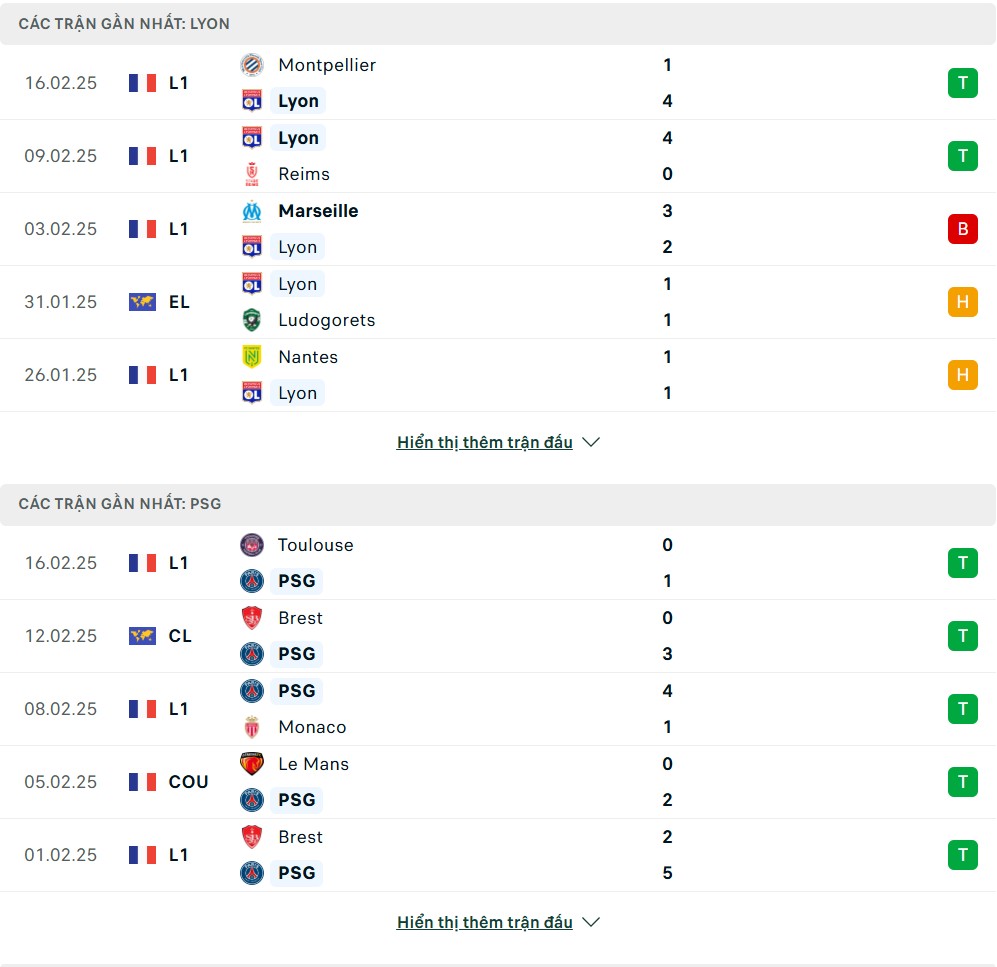Click the red B result badge
Viewport: 997px width, 967px height.
click(x=962, y=229)
